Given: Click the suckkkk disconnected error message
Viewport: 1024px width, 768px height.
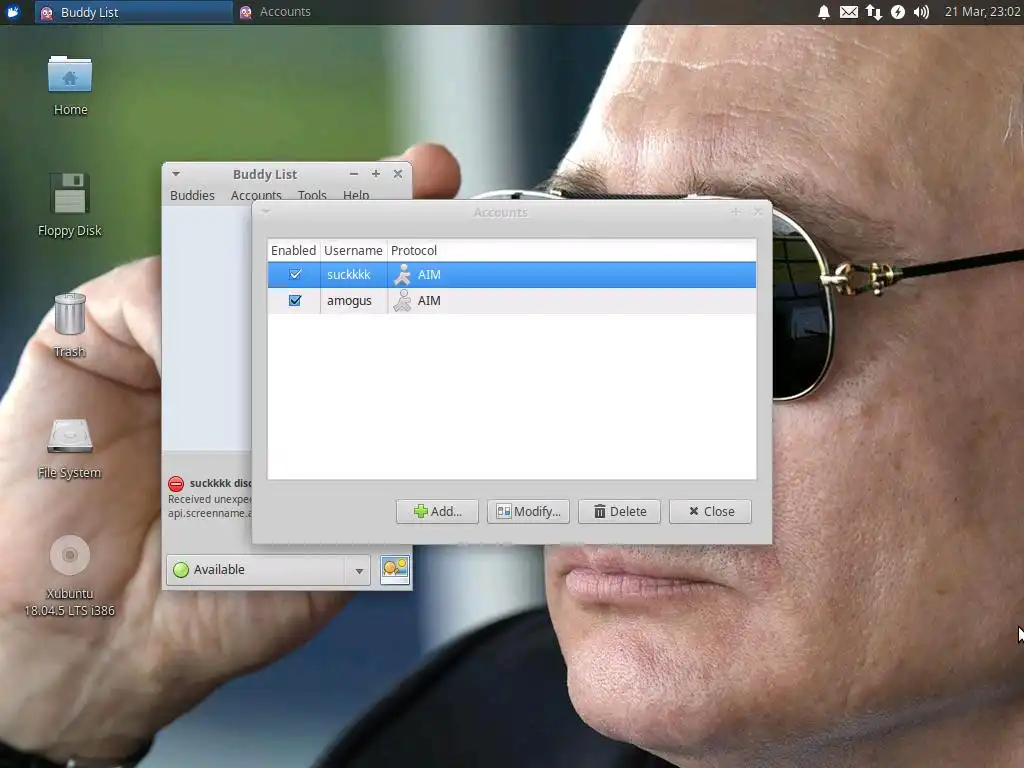Looking at the screenshot, I should pos(210,498).
